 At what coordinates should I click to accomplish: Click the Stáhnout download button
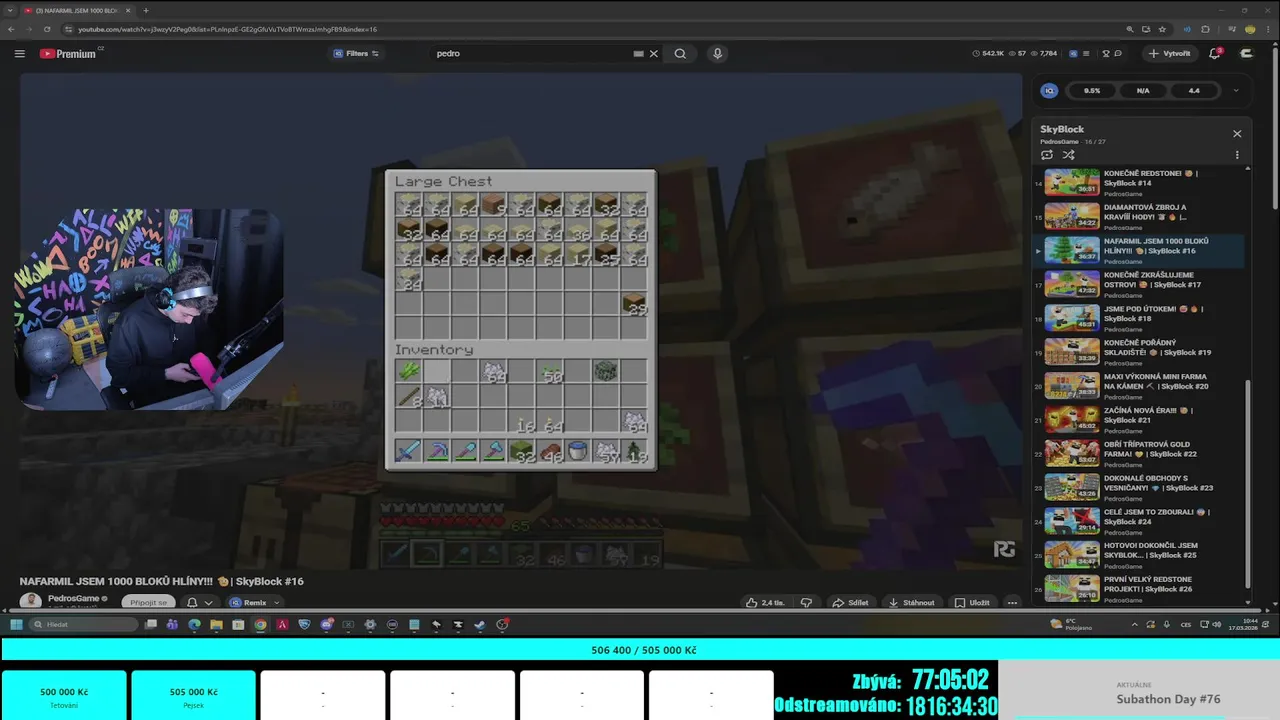click(x=911, y=603)
